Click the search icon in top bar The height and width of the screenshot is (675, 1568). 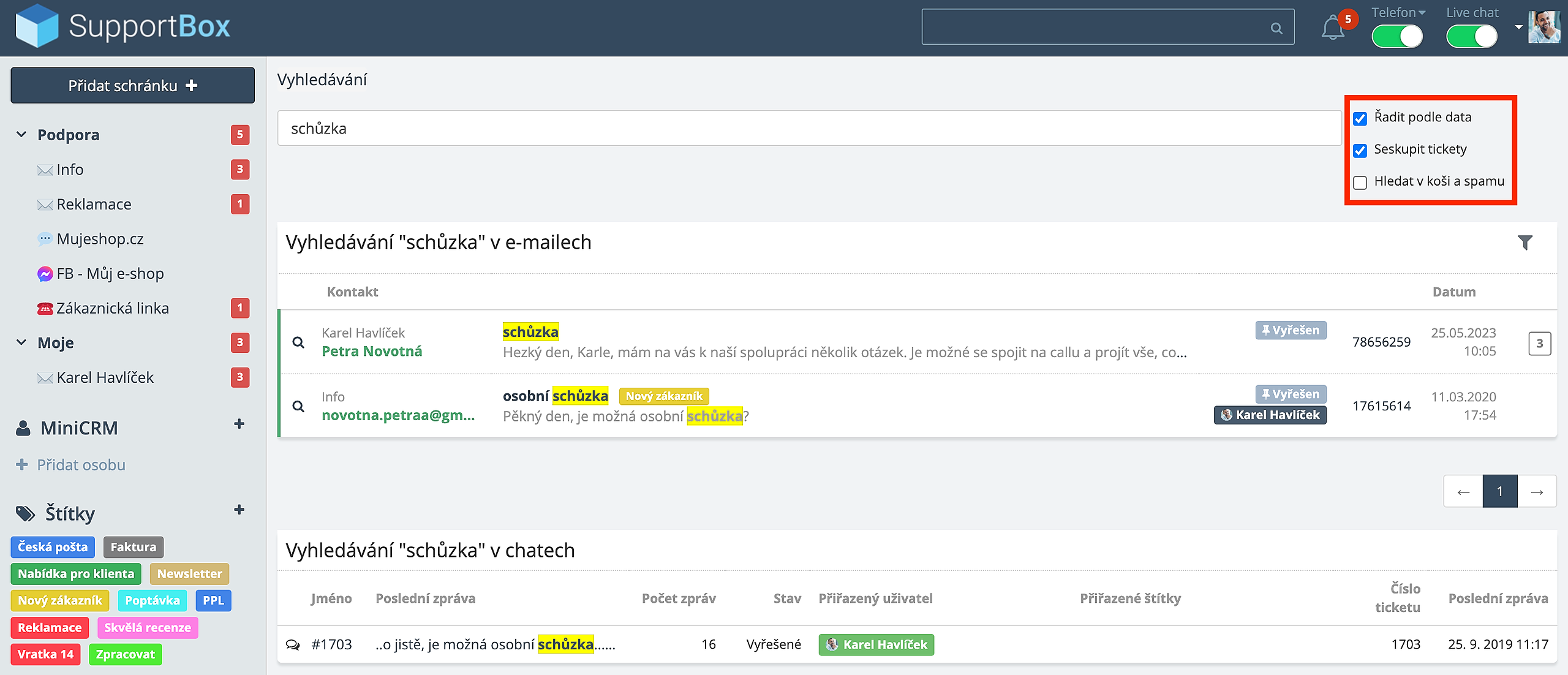point(1276,28)
